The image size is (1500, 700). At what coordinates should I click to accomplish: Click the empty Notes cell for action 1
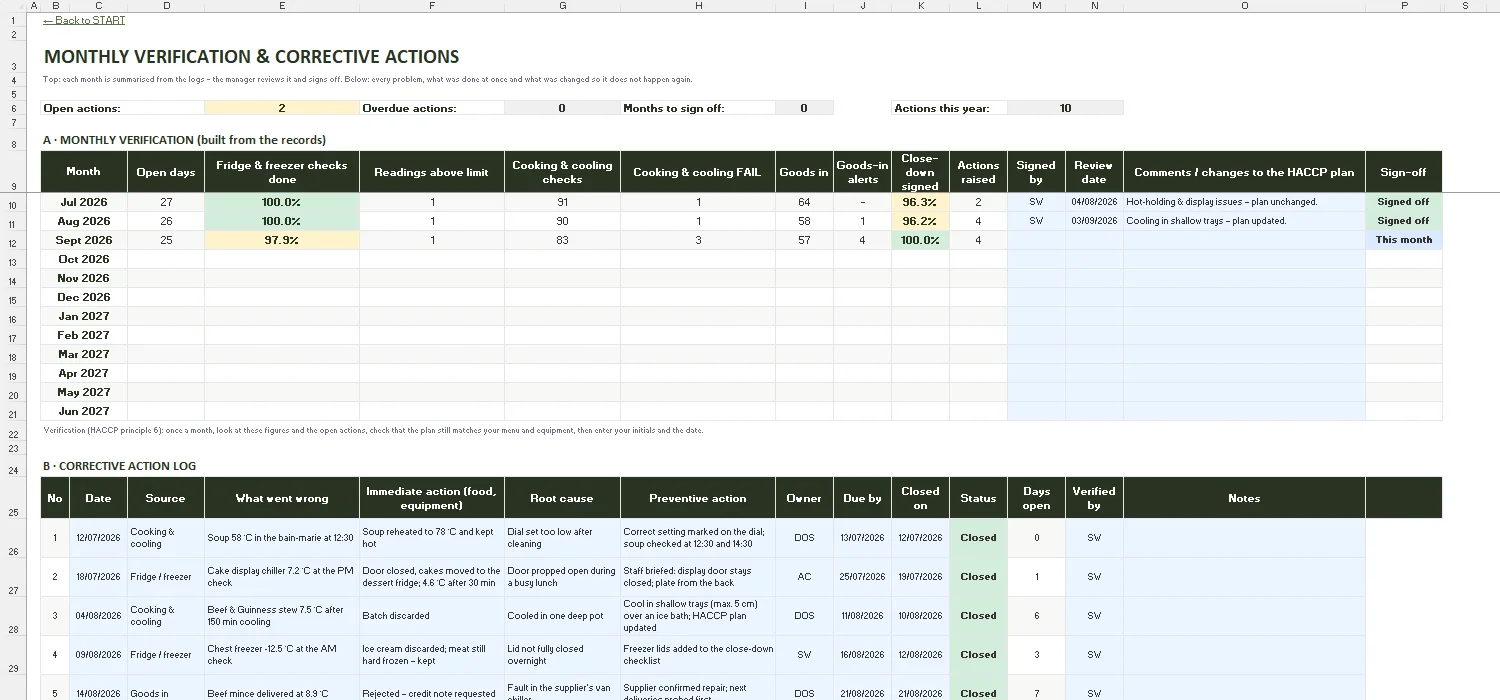pos(1244,538)
